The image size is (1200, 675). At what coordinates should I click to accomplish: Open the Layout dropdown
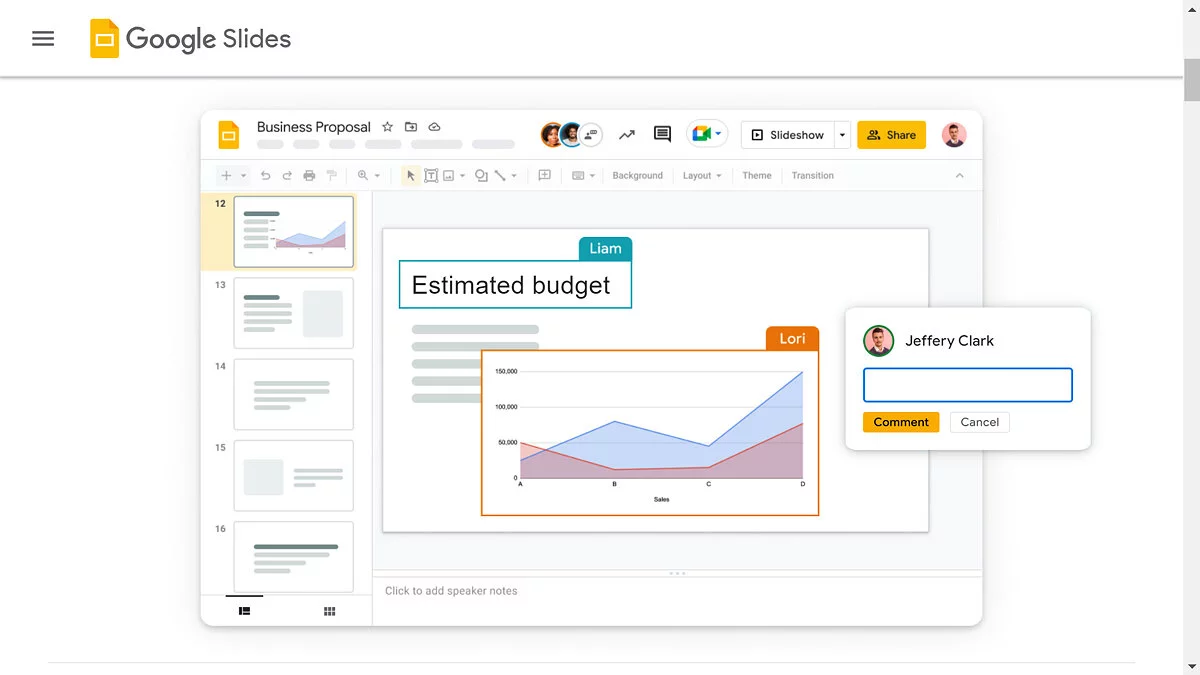[x=702, y=176]
